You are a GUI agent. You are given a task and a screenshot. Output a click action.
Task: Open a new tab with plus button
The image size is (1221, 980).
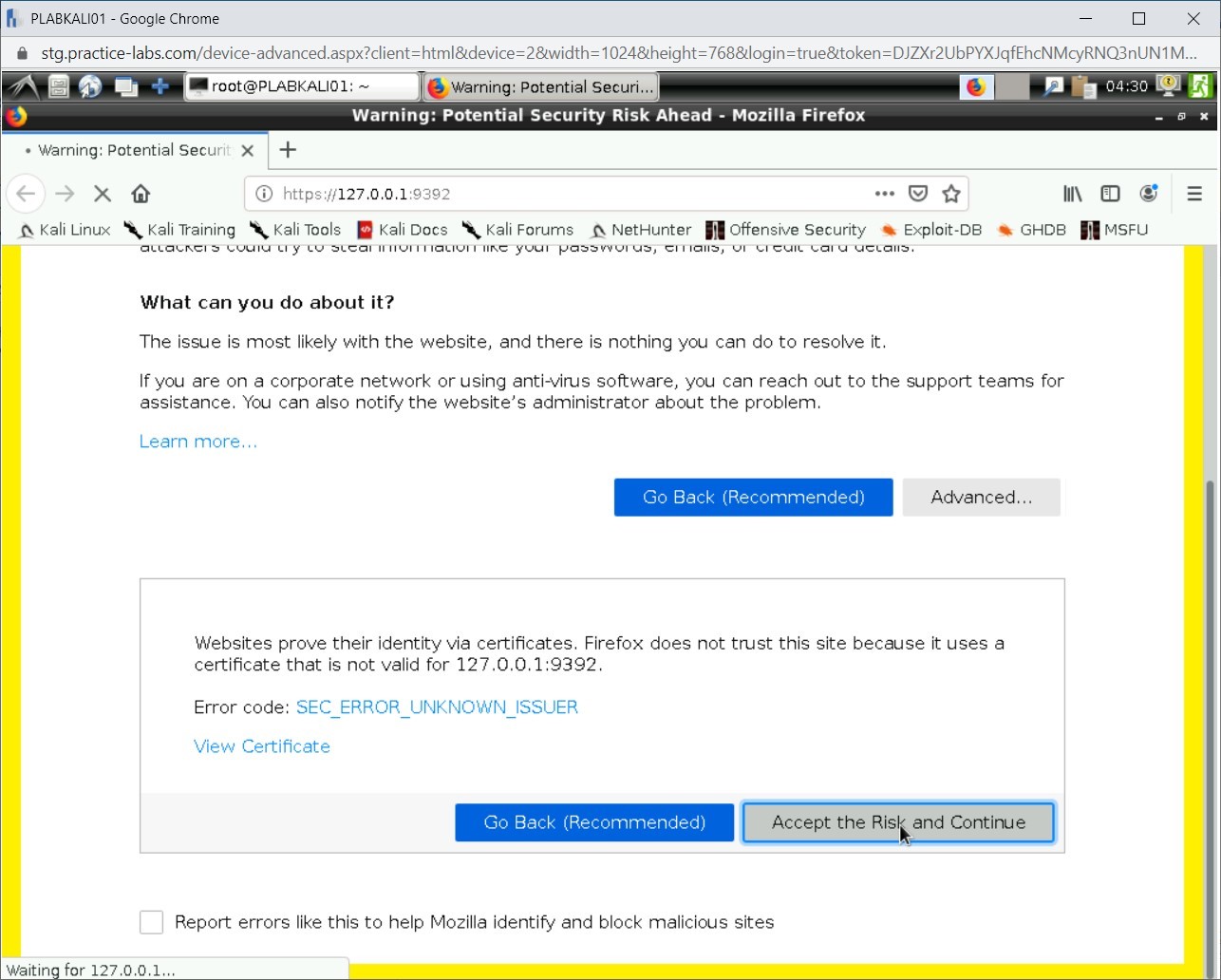[x=289, y=150]
